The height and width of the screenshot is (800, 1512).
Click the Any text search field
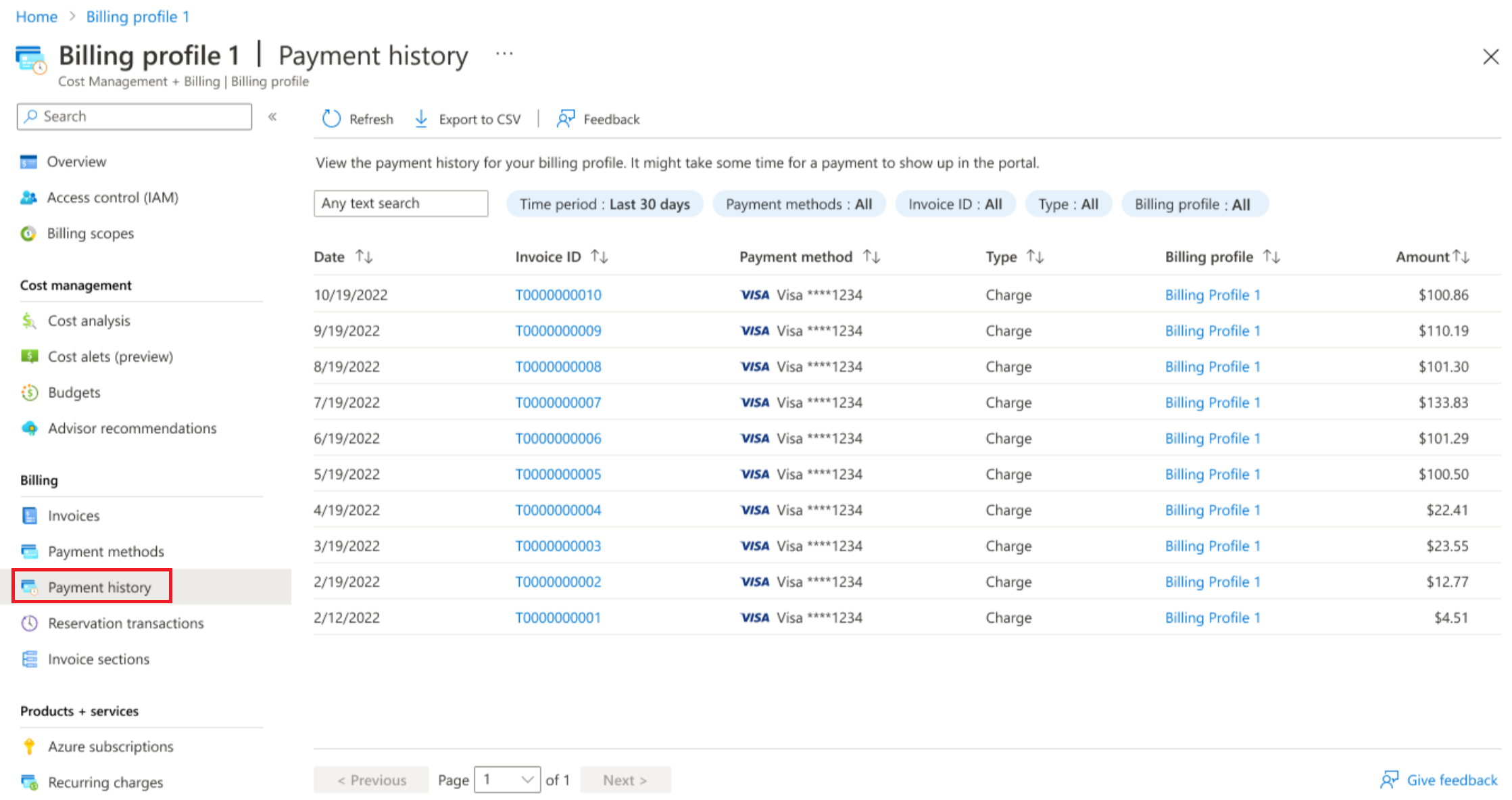click(x=400, y=204)
